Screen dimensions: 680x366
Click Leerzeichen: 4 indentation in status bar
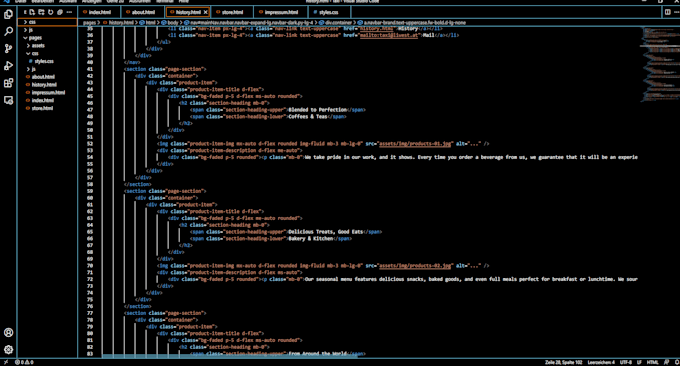601,362
